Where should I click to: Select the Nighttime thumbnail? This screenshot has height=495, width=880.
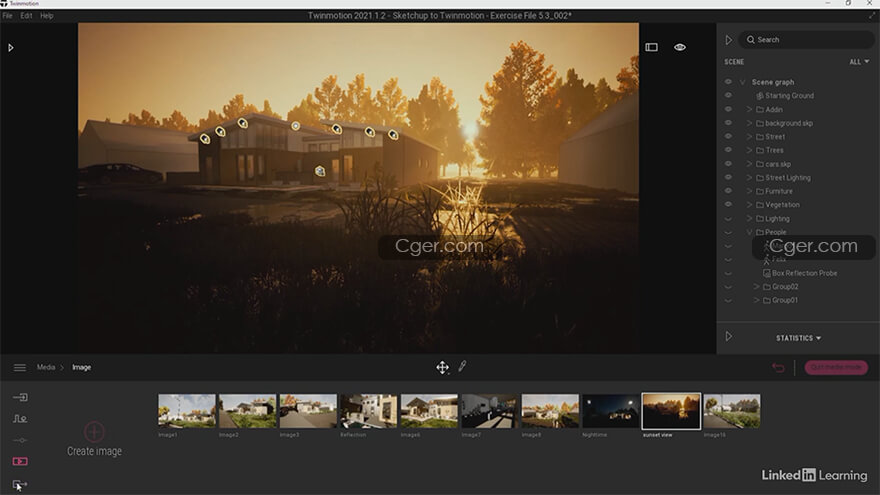pyautogui.click(x=611, y=411)
